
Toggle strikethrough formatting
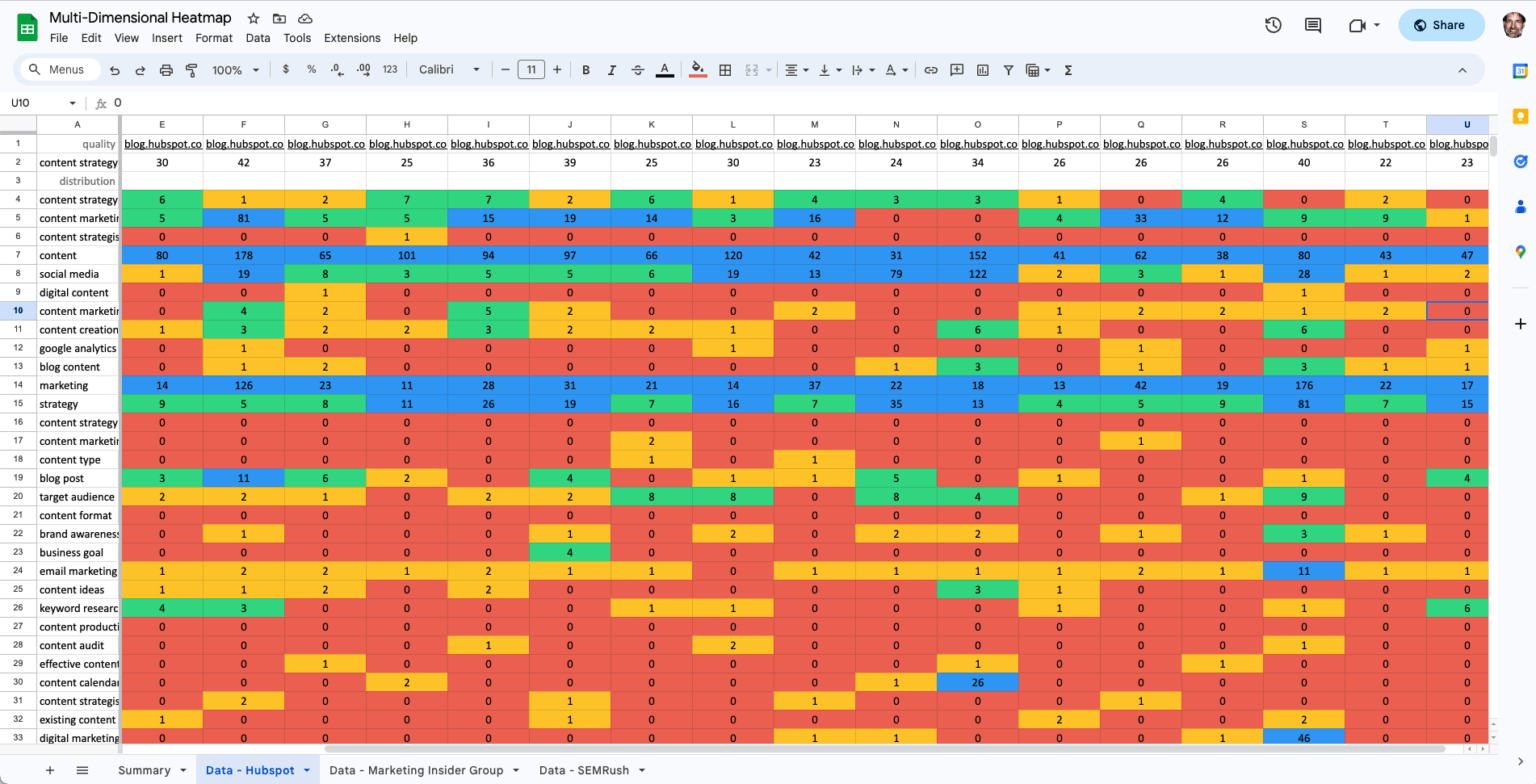click(638, 70)
